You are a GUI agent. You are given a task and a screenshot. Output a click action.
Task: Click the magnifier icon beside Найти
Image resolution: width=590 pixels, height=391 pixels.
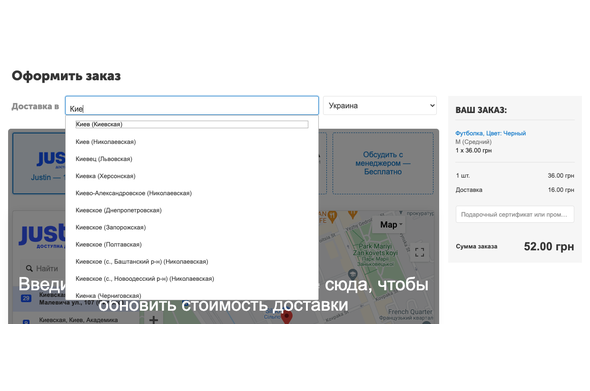pos(29,268)
